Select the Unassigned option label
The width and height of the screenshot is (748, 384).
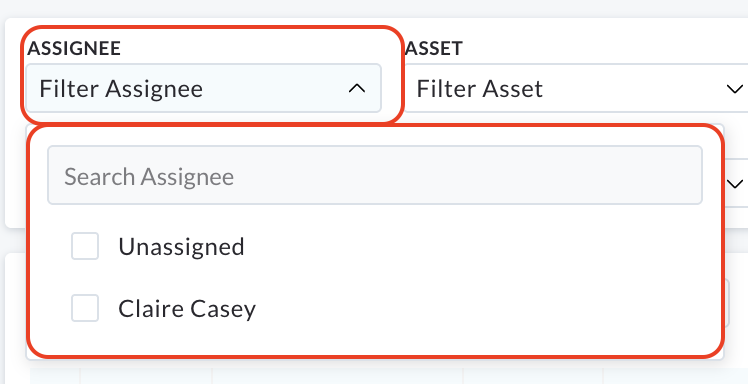click(181, 247)
